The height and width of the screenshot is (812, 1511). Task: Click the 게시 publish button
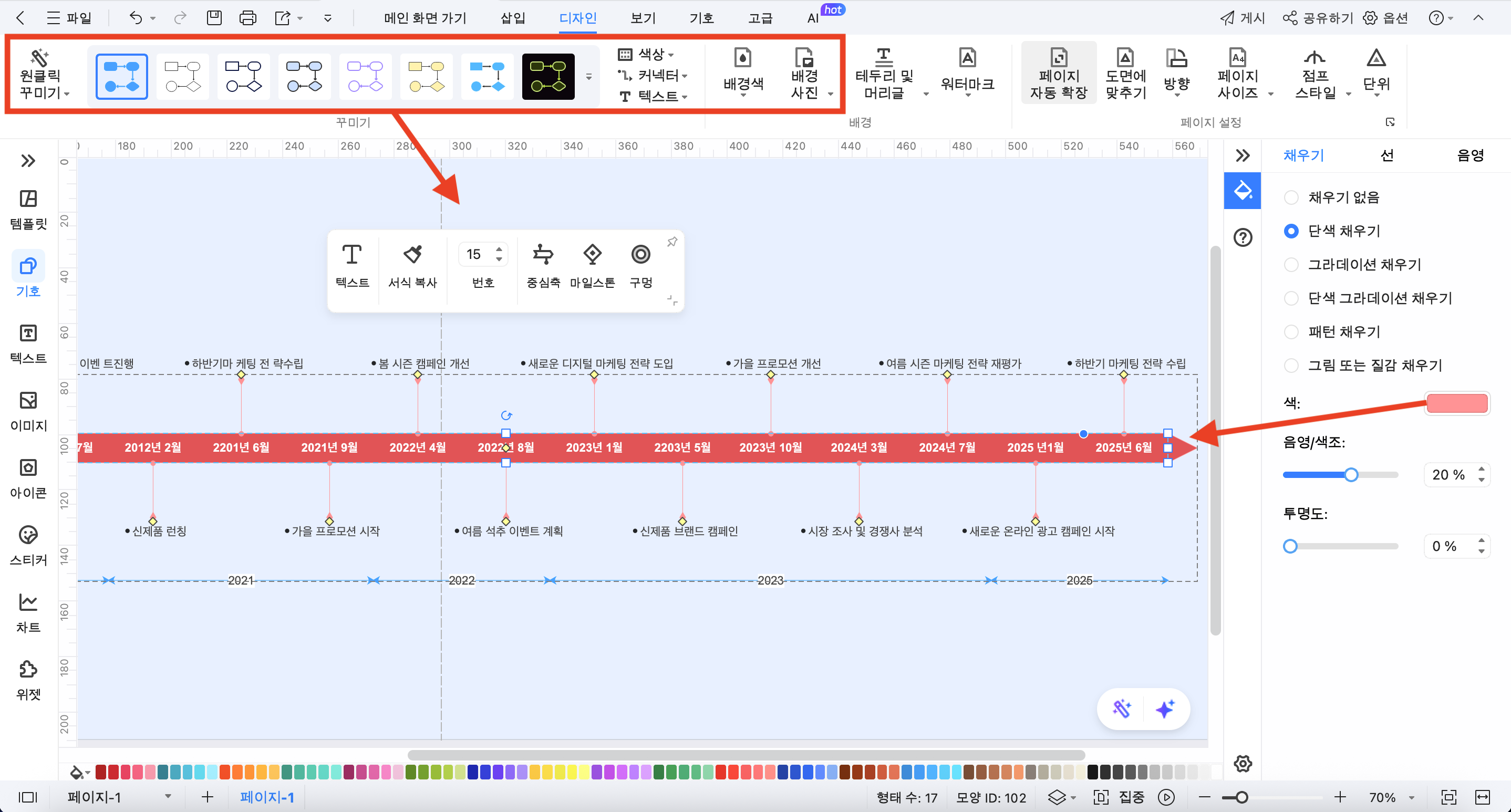click(x=1243, y=17)
